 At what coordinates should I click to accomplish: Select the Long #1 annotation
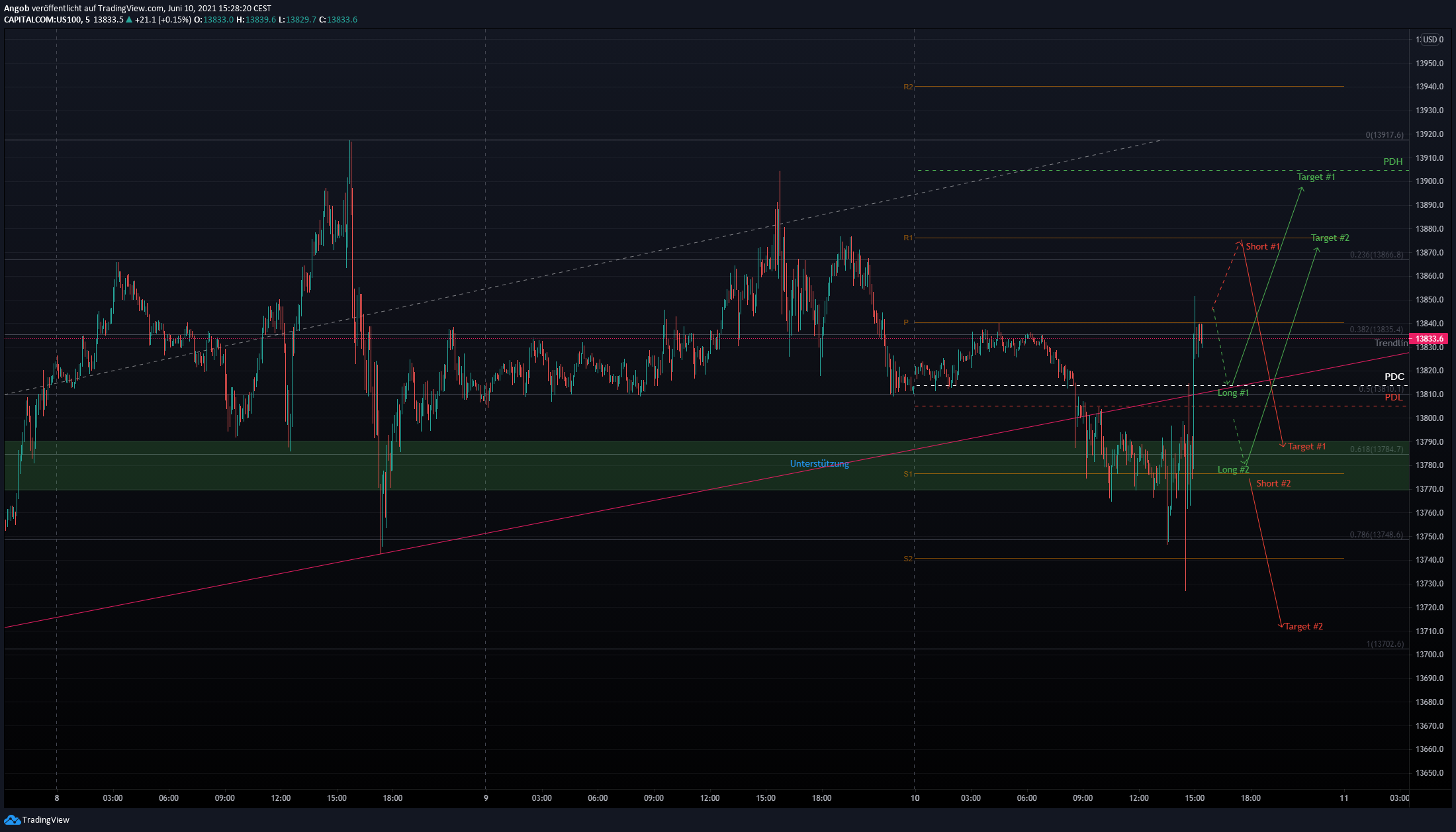click(1233, 393)
